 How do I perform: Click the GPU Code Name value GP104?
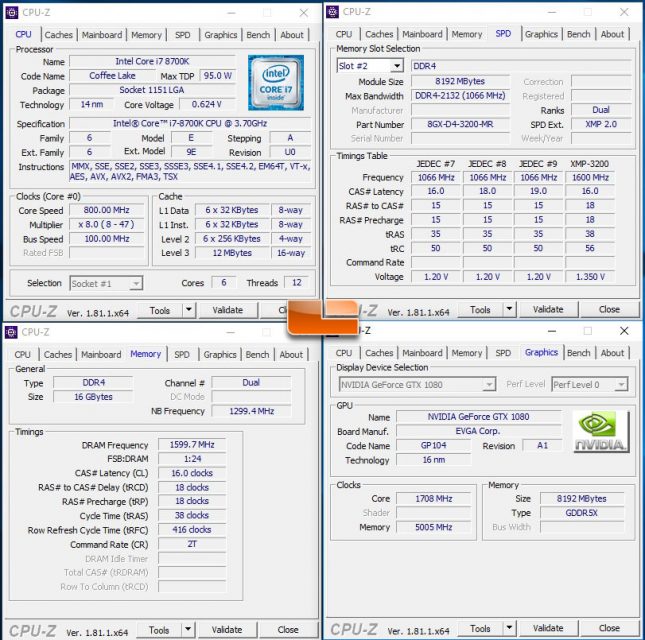434,445
